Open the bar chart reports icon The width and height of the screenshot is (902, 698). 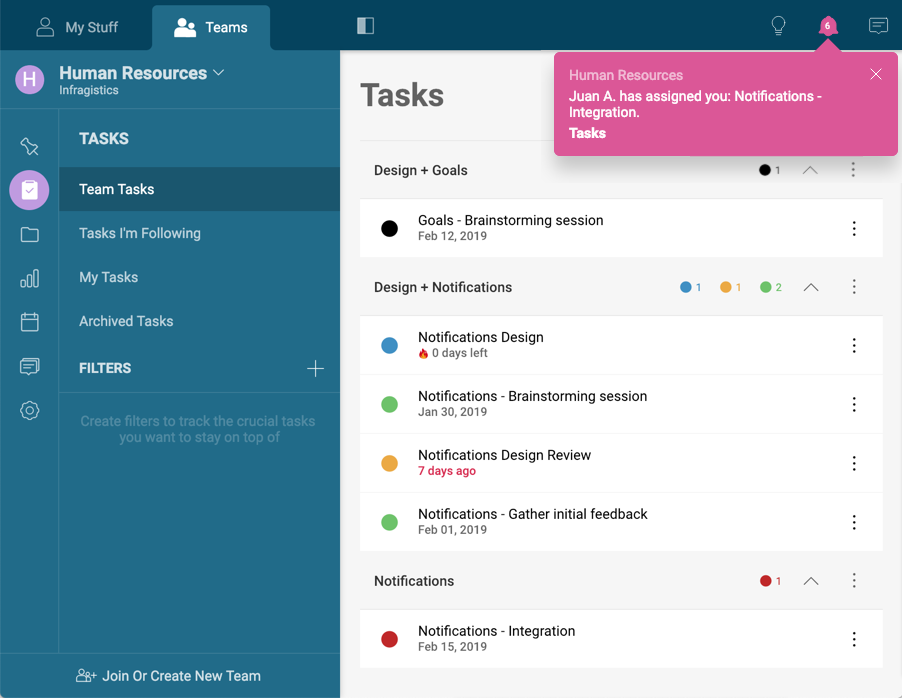point(29,279)
